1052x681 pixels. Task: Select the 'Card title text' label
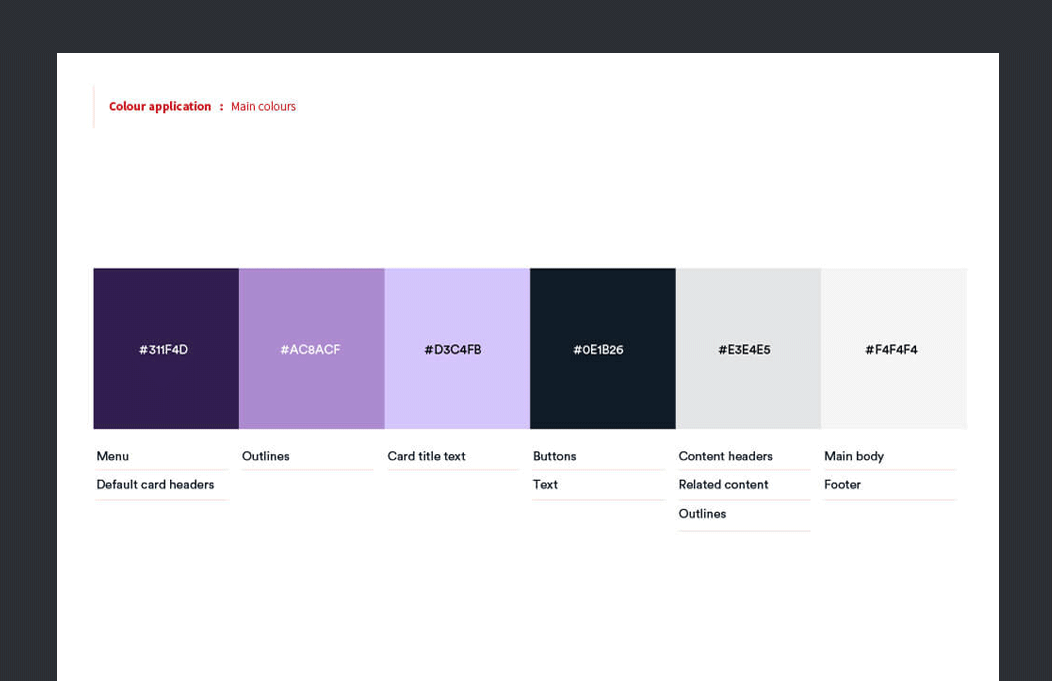pos(426,456)
